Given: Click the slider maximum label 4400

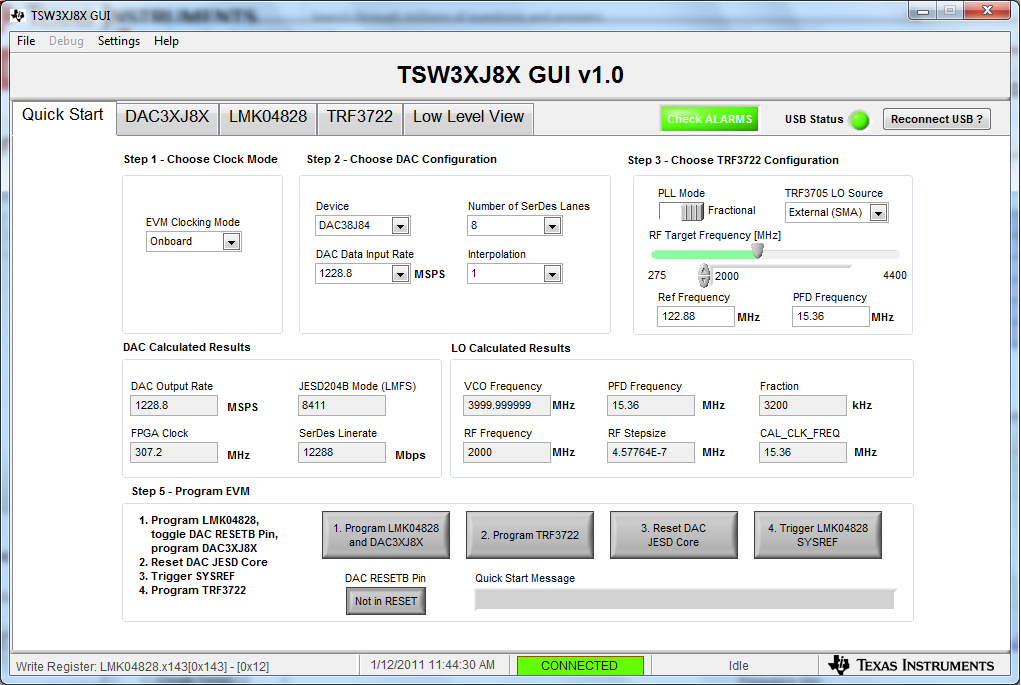Looking at the screenshot, I should [x=895, y=275].
